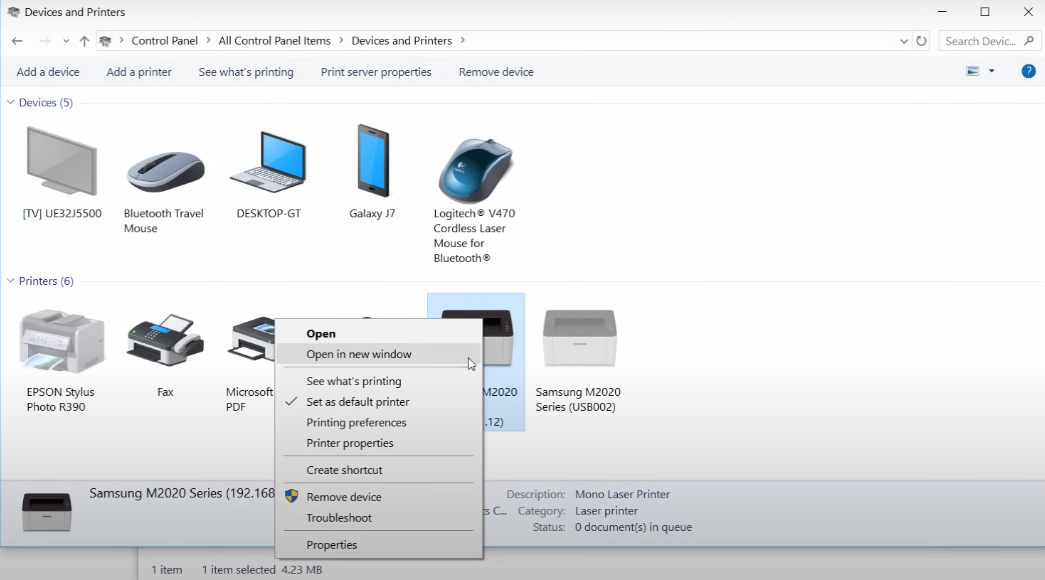Click 'Laser printer' category value
The image size is (1045, 580).
coord(606,511)
